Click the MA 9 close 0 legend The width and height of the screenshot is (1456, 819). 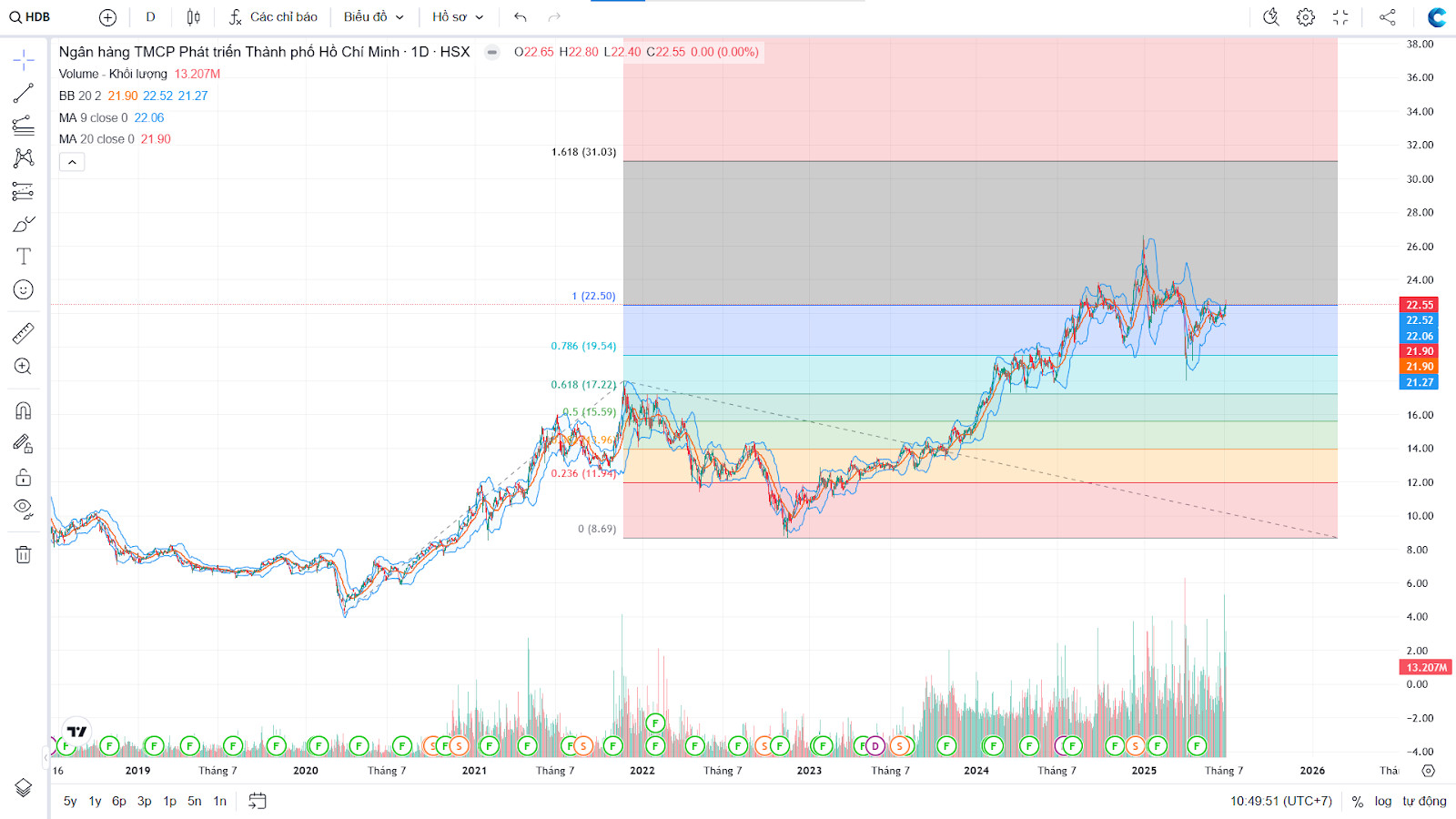pyautogui.click(x=93, y=117)
